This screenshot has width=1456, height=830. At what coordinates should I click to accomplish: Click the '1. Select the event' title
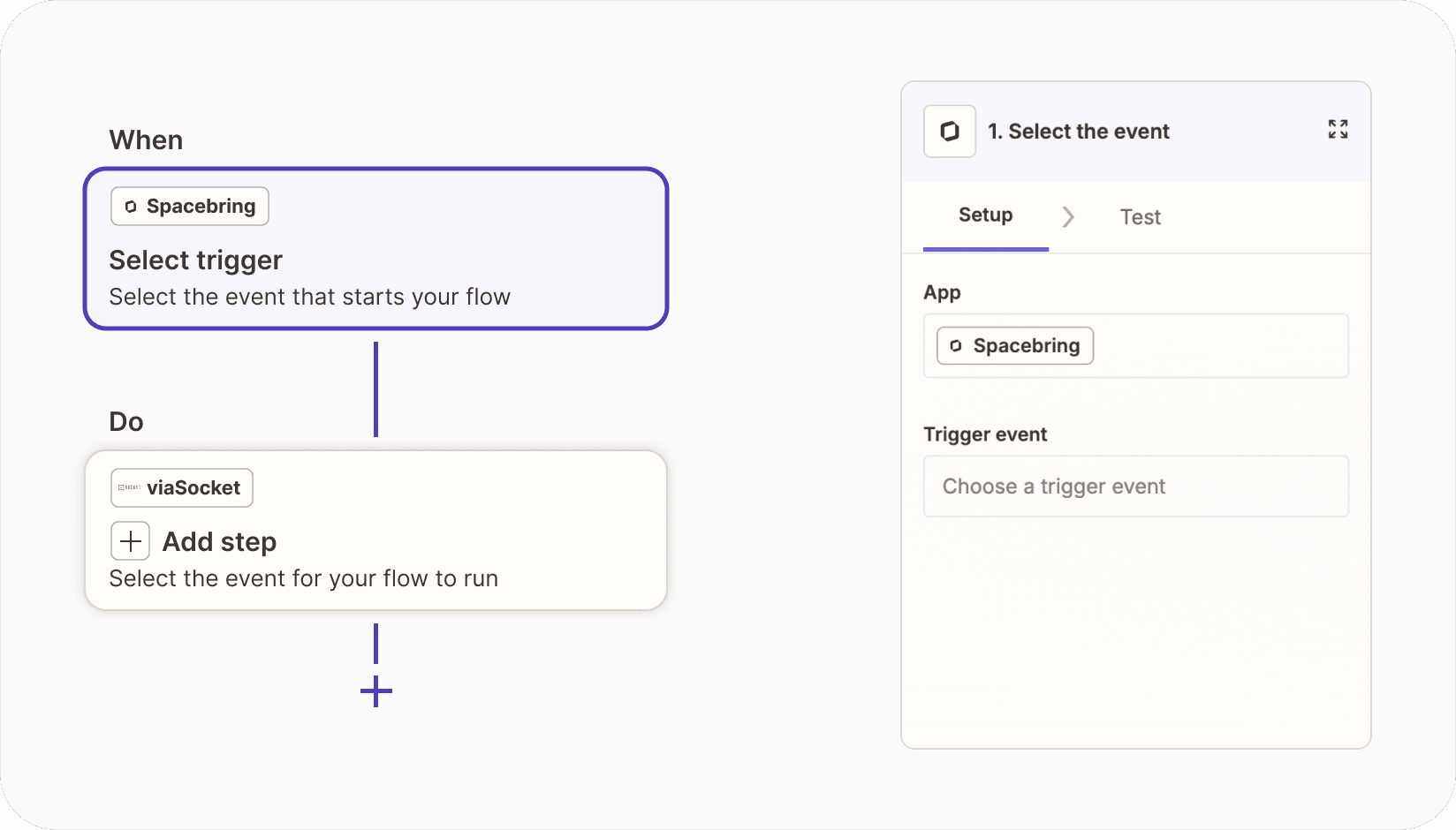[x=1079, y=132]
